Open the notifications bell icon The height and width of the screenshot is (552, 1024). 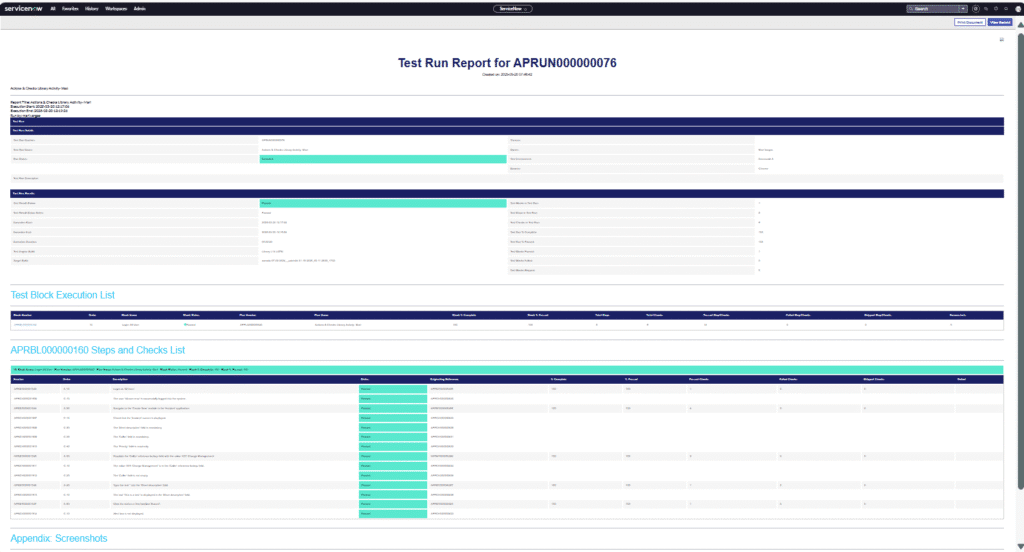[x=1004, y=8]
